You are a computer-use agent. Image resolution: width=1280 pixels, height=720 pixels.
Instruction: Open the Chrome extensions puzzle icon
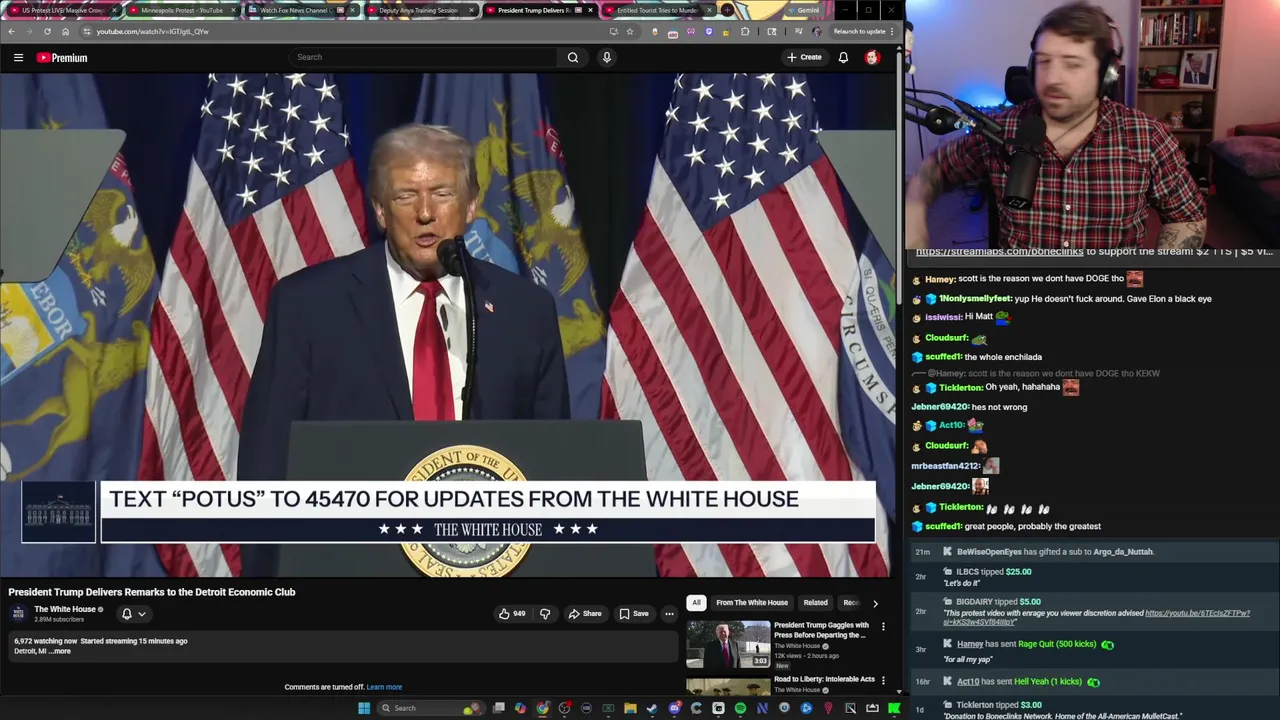(x=745, y=31)
